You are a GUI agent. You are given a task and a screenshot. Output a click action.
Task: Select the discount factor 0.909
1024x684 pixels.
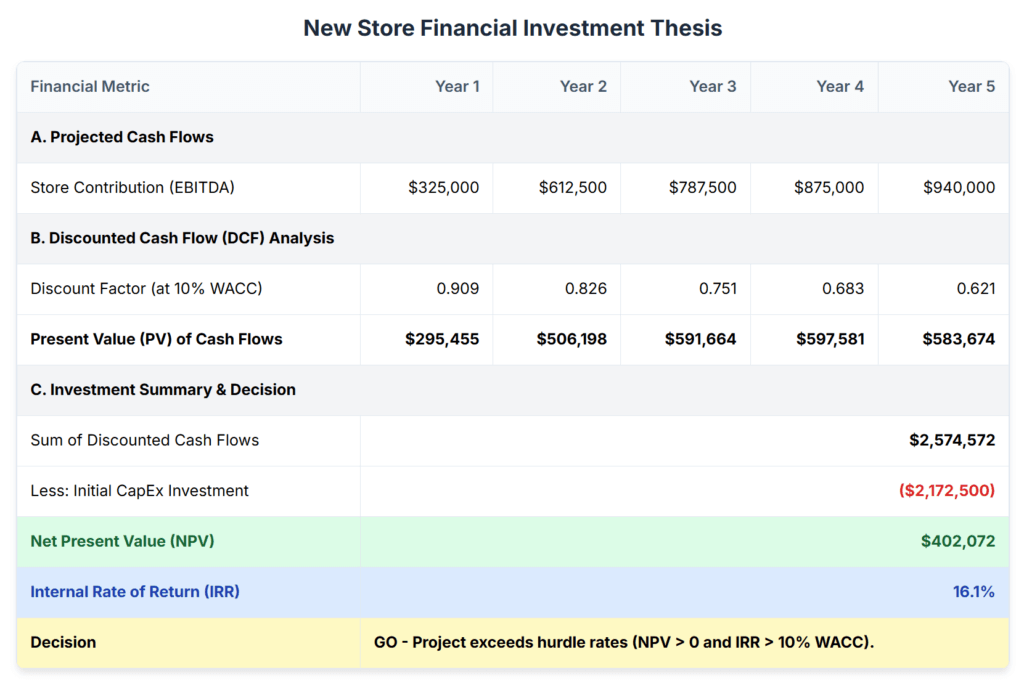pos(458,288)
